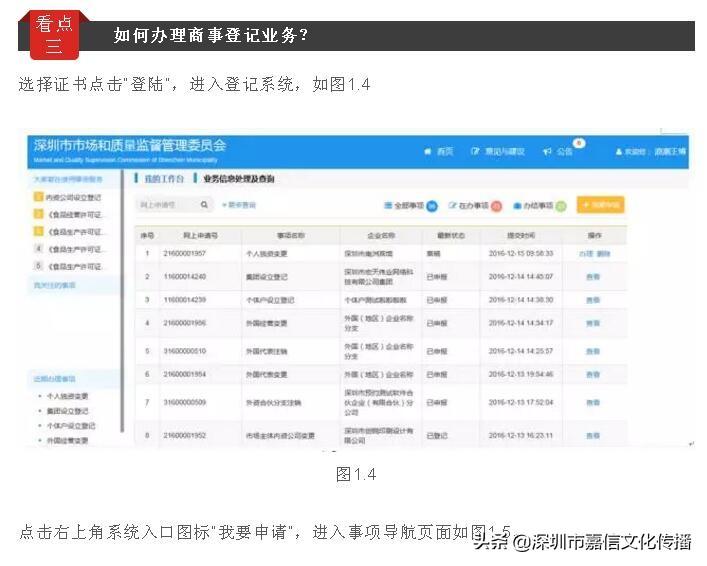Switch to 我的工作台 tab

[x=163, y=178]
